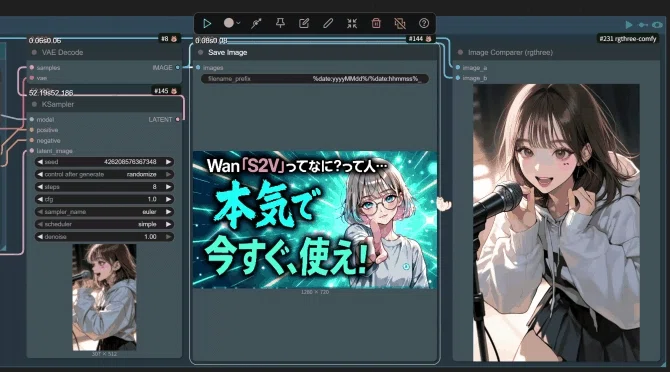670x372 pixels.
Task: Open sampler_name dropdown showing euler
Action: (104, 212)
